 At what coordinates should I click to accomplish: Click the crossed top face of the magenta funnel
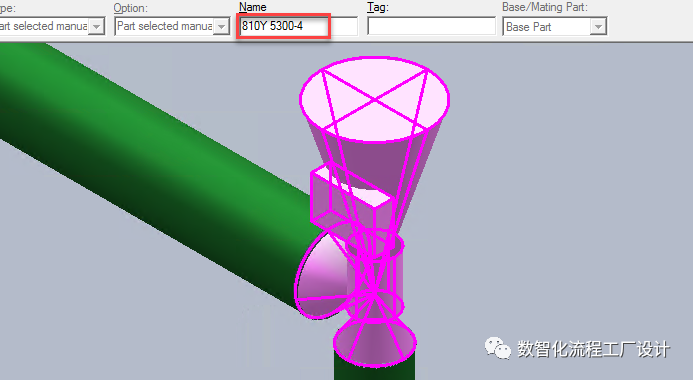pyautogui.click(x=374, y=99)
